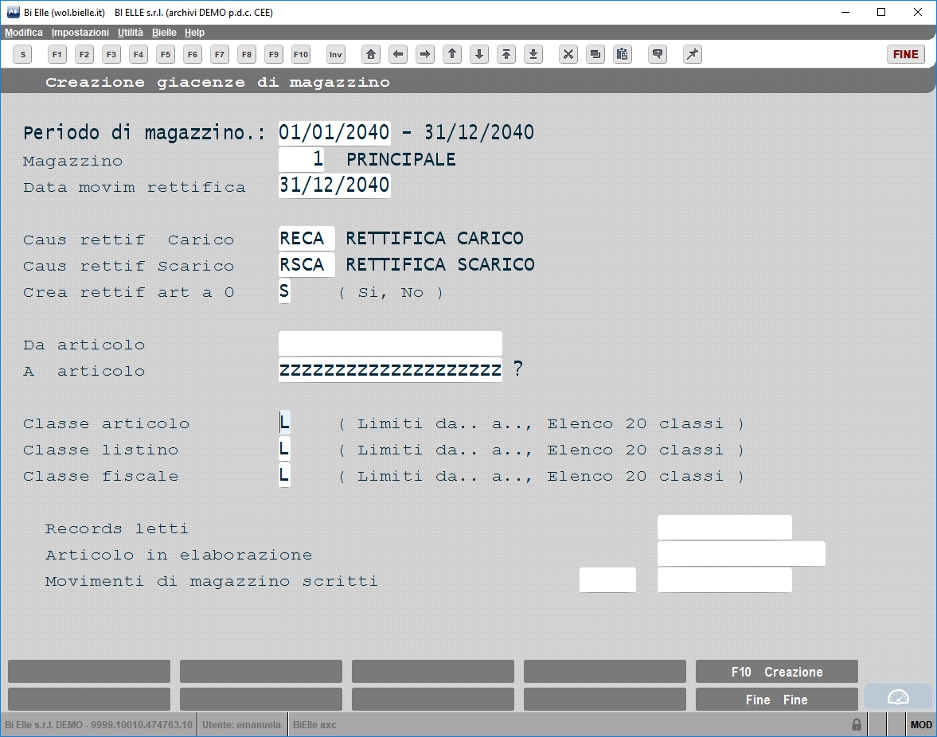Screen dimensions: 937x737
Task: Click the Crea rettif art a 0 field
Action: (x=284, y=291)
